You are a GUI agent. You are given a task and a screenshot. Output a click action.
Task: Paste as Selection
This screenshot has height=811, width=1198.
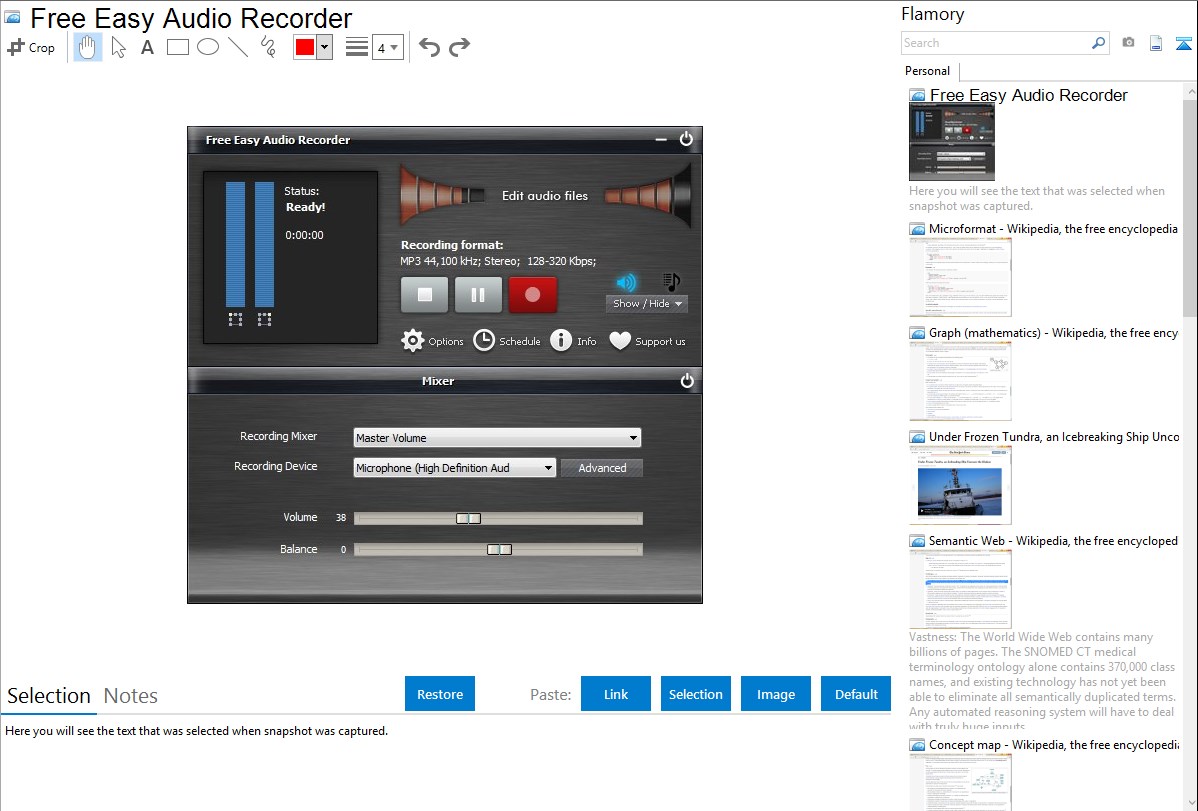[x=696, y=694]
